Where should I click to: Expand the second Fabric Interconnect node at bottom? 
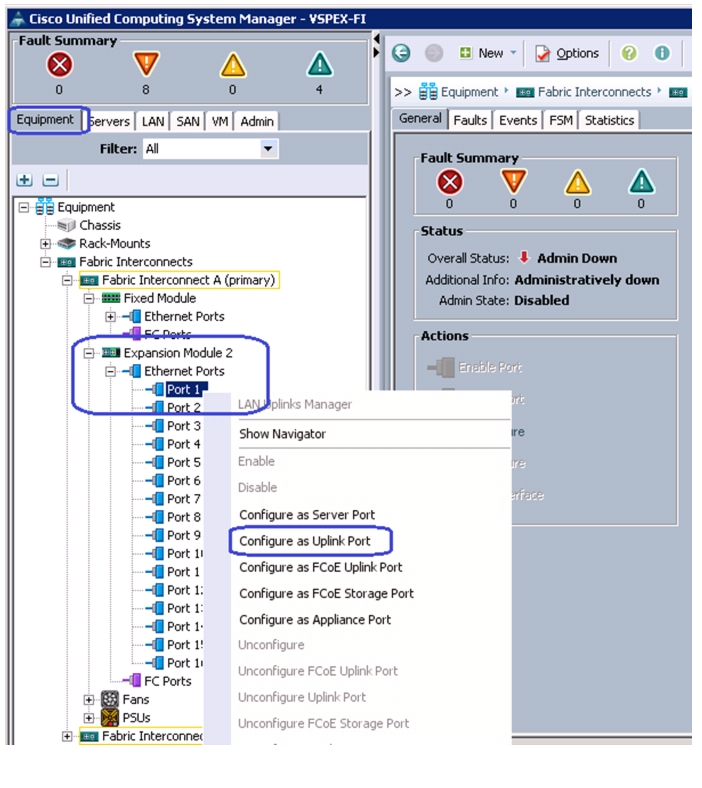pos(67,736)
